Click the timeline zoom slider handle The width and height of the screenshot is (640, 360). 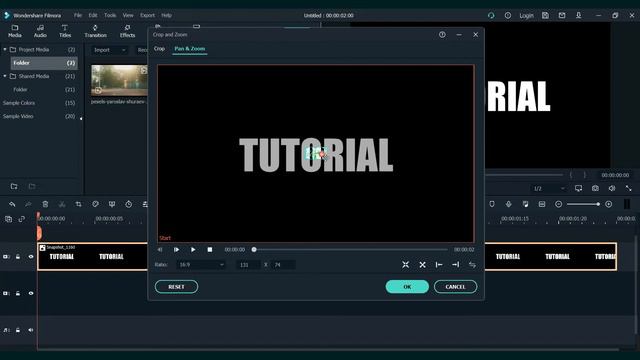pos(598,204)
